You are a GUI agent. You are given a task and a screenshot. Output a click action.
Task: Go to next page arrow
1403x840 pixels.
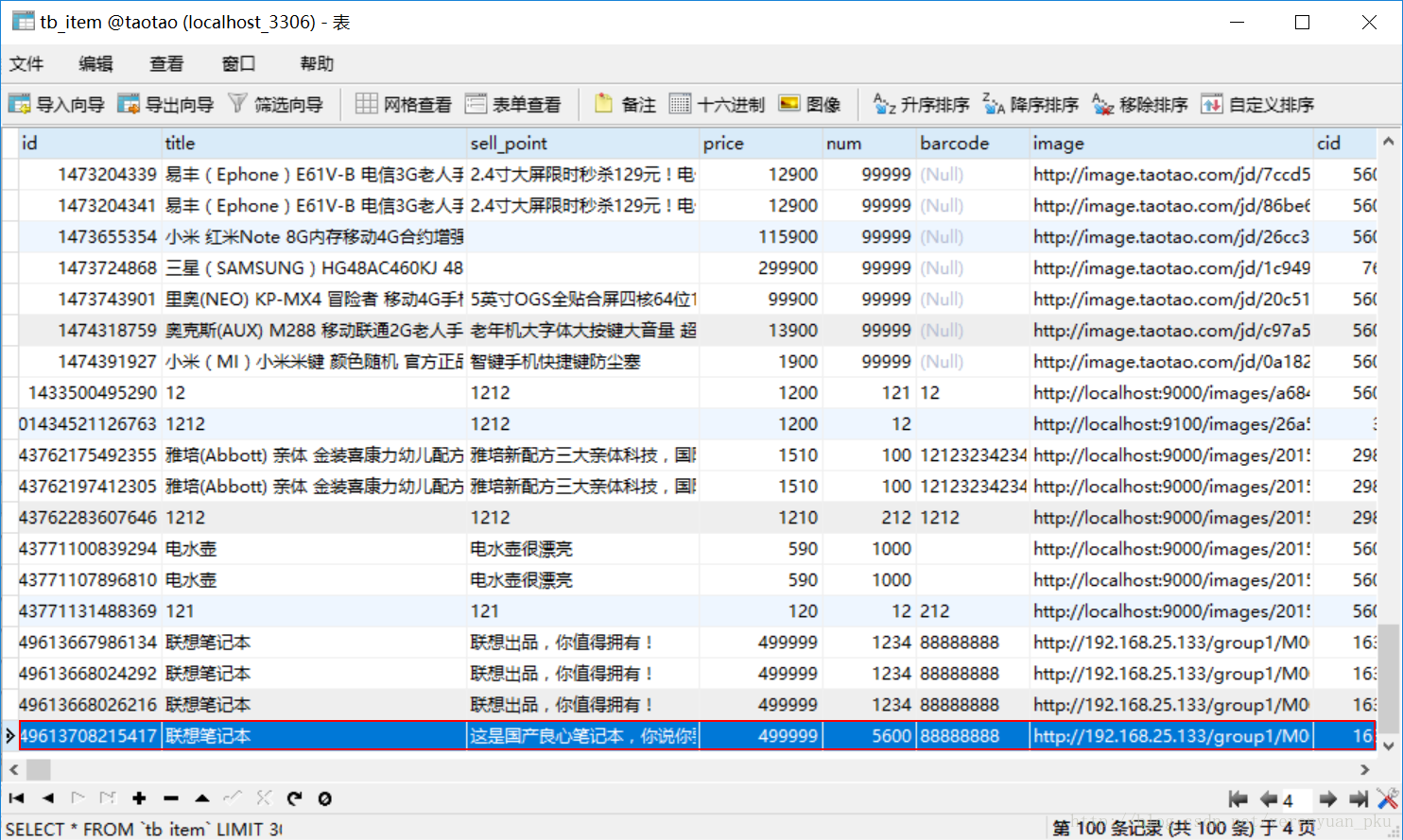[x=1328, y=799]
